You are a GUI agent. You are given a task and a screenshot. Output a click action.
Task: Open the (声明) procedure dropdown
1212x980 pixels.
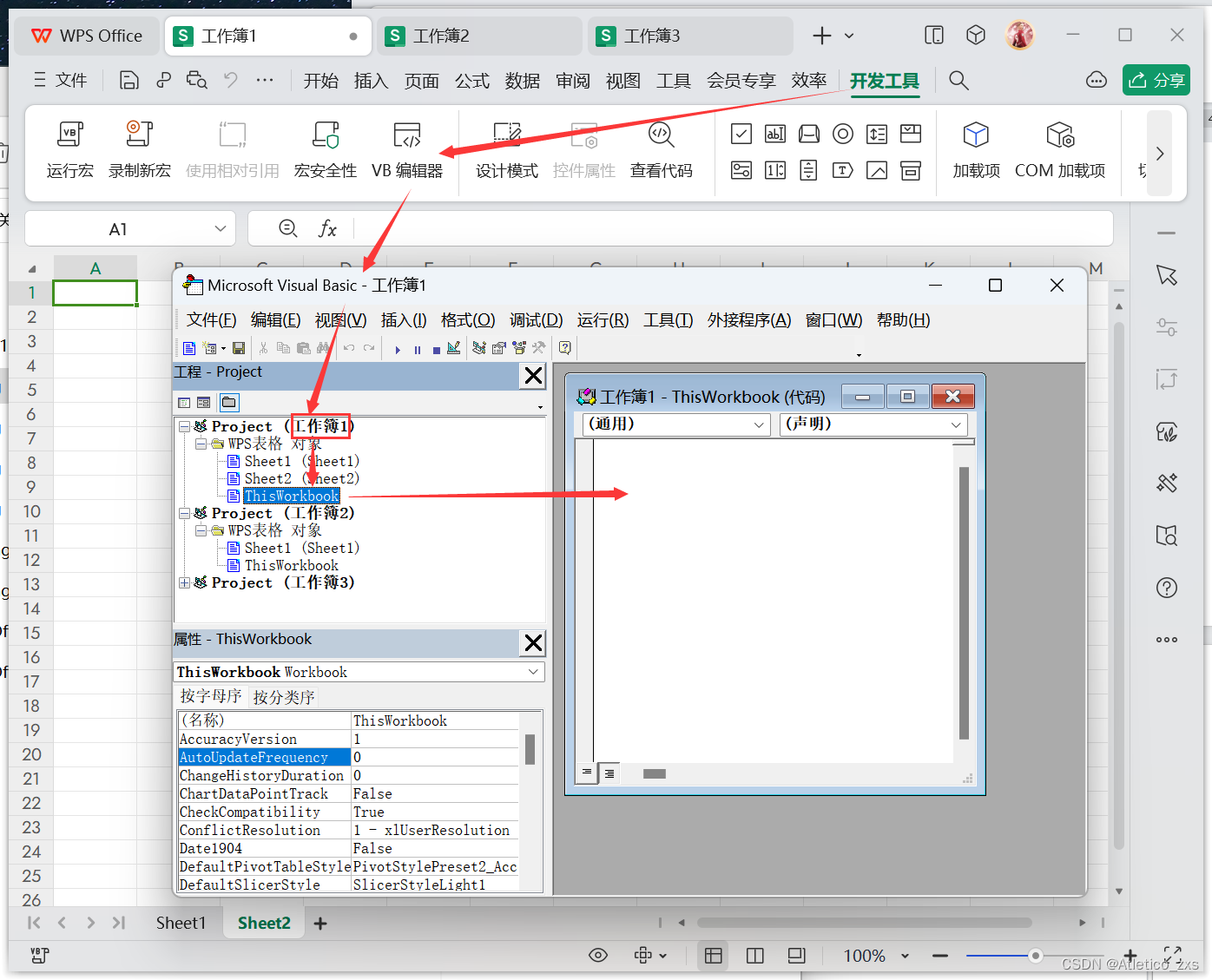click(956, 424)
